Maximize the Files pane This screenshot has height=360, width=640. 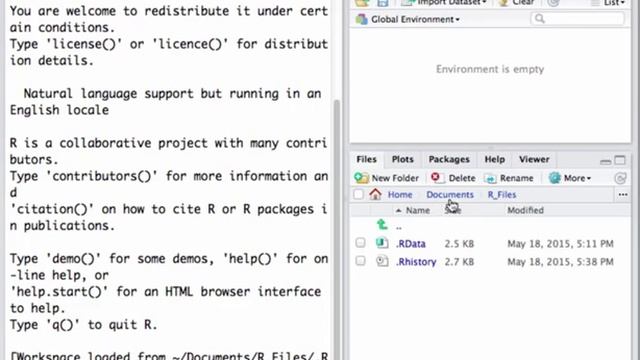[620, 160]
